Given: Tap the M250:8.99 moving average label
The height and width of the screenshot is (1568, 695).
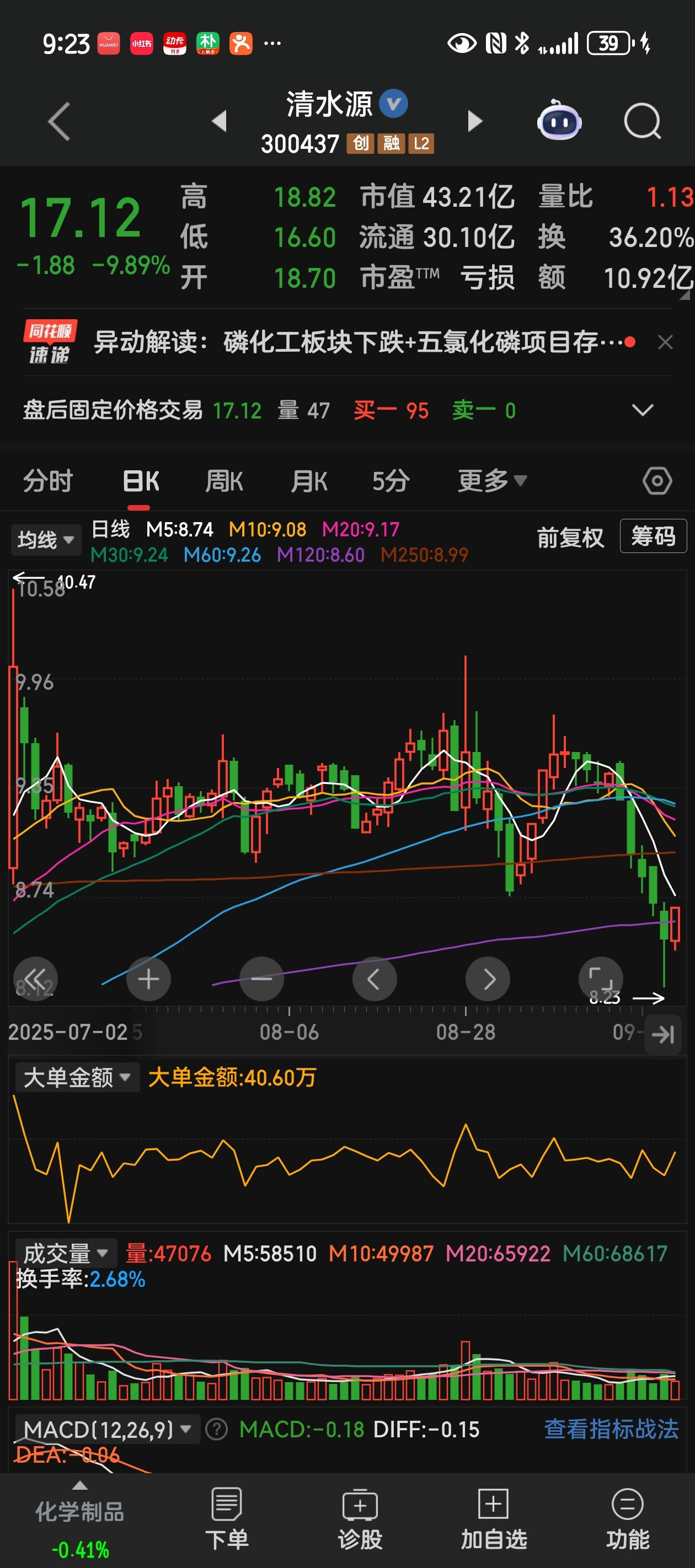Looking at the screenshot, I should coord(425,555).
